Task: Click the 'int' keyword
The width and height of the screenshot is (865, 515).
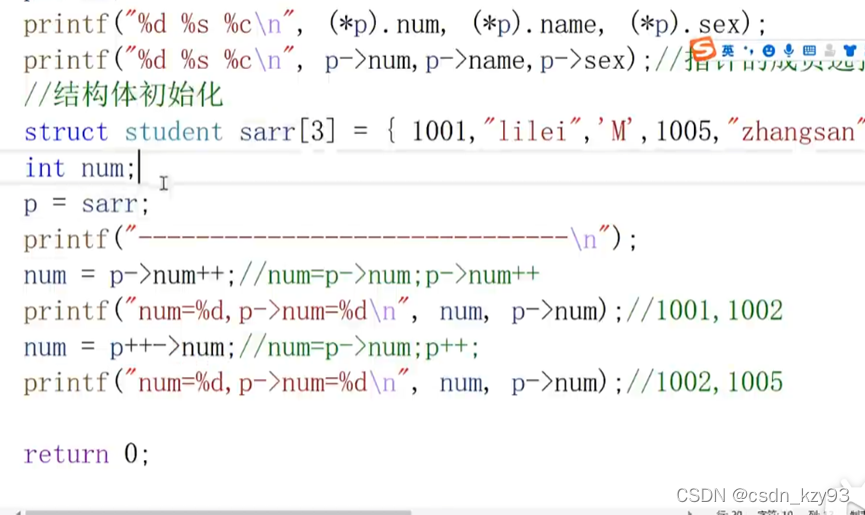Action: pyautogui.click(x=45, y=168)
